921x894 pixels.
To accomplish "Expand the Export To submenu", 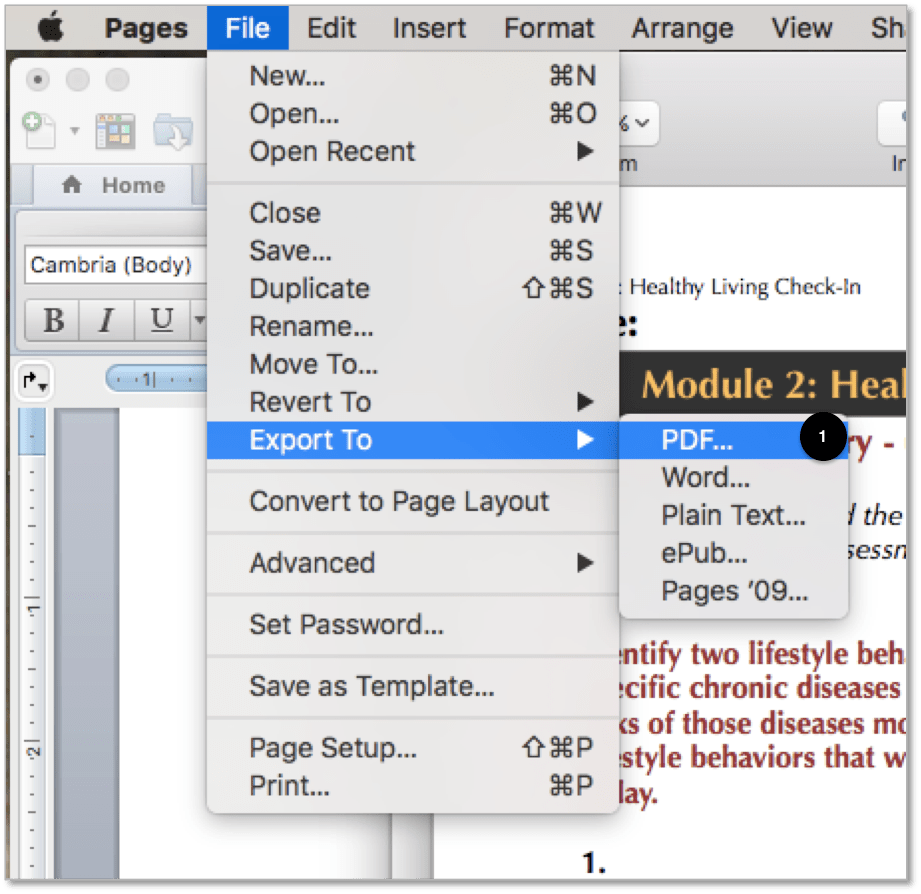I will point(413,440).
